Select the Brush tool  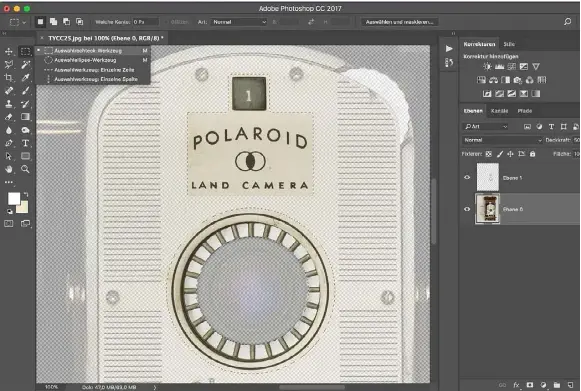click(x=25, y=91)
